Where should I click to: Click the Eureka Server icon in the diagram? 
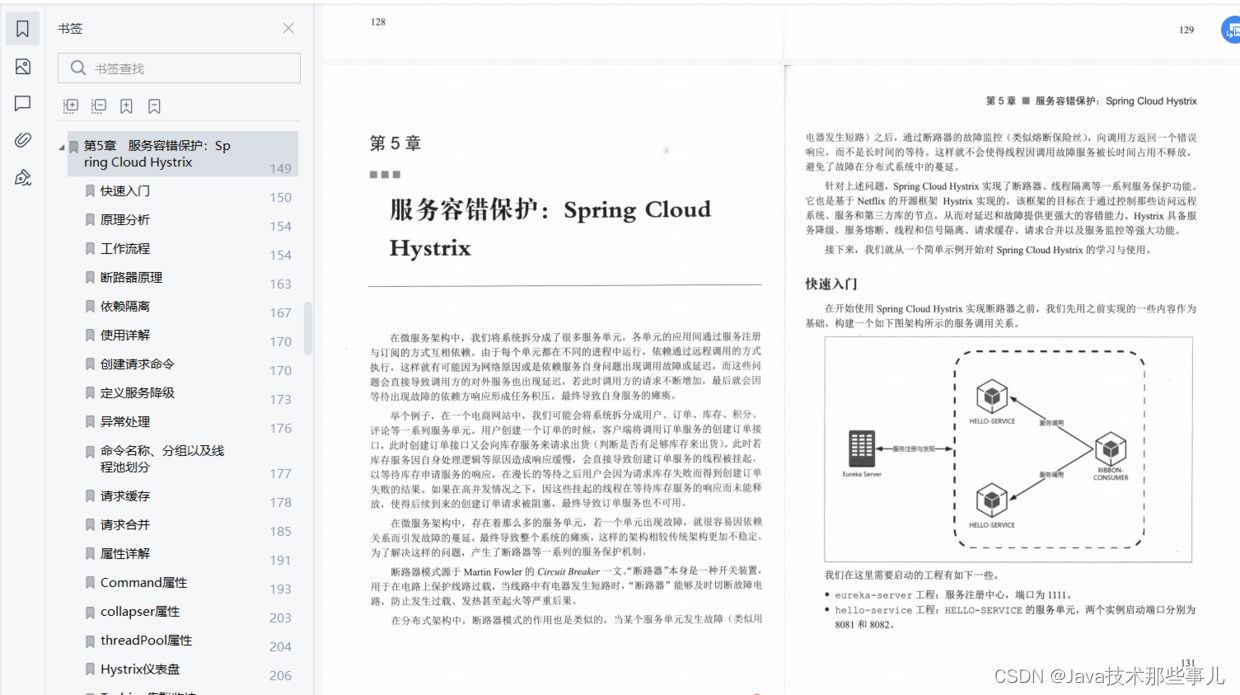click(861, 449)
